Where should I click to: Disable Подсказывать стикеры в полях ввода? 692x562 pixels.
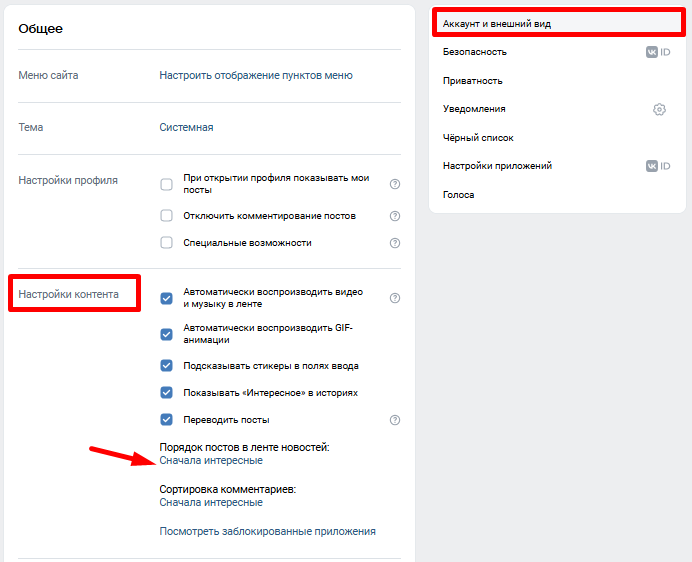point(167,366)
